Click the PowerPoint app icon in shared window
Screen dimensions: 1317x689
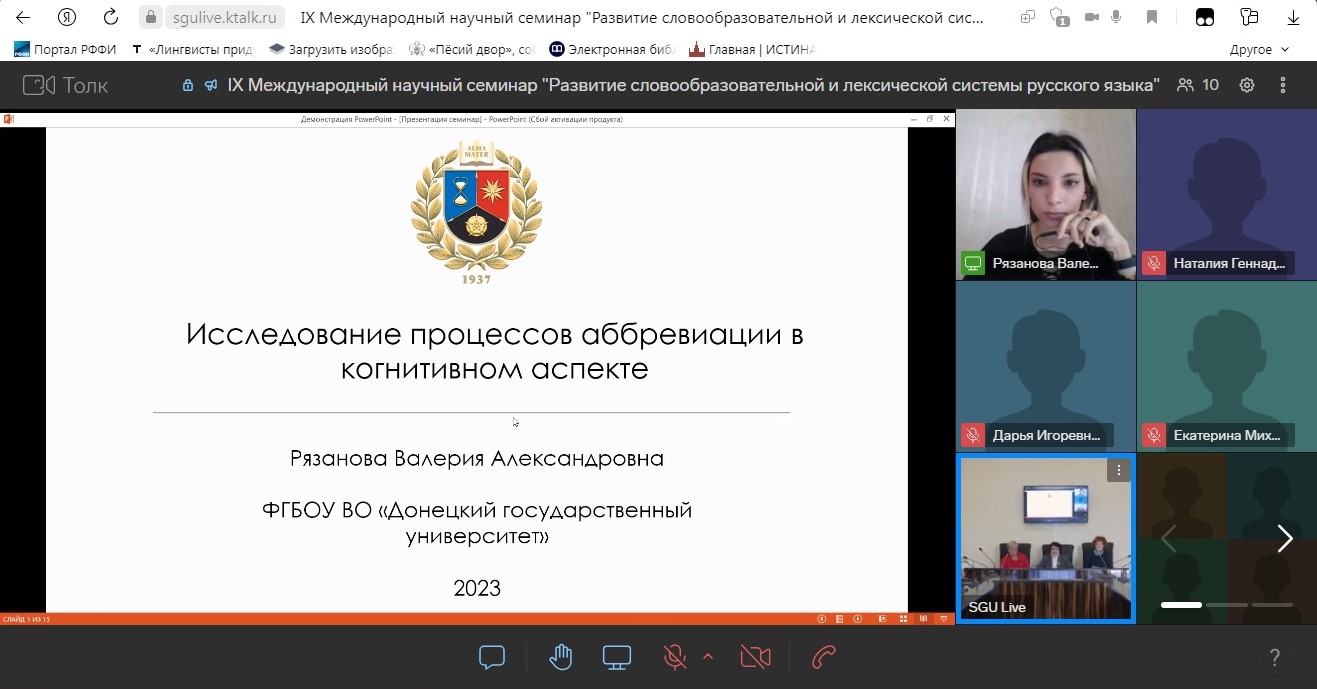point(8,118)
